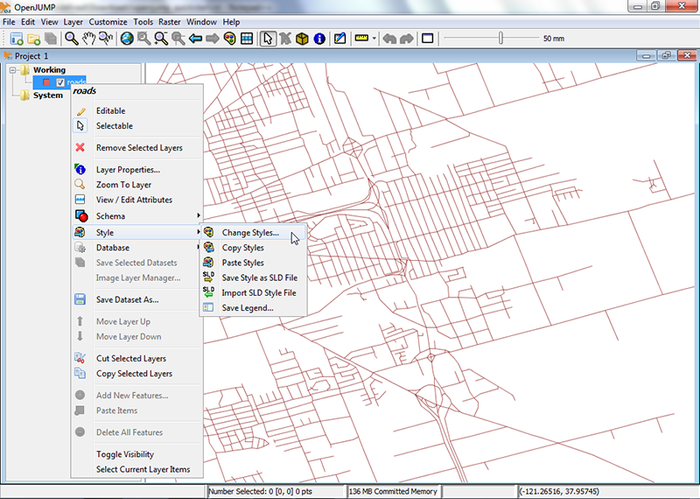The width and height of the screenshot is (700, 499).
Task: Open the Layer menu
Action: coord(73,22)
